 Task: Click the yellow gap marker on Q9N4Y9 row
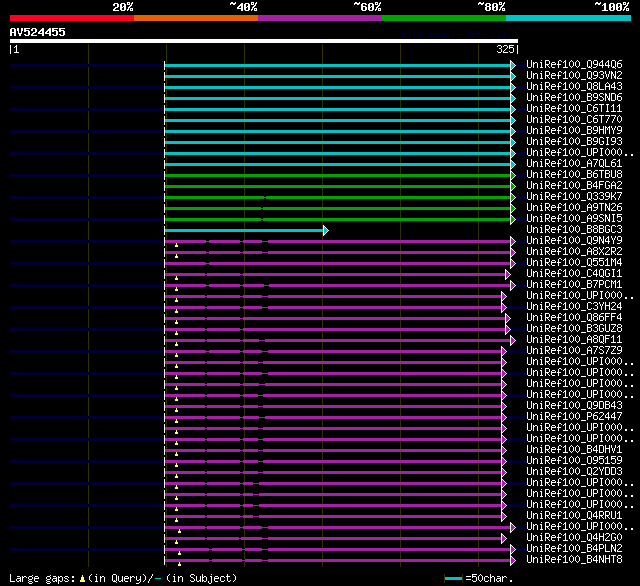[x=176, y=245]
